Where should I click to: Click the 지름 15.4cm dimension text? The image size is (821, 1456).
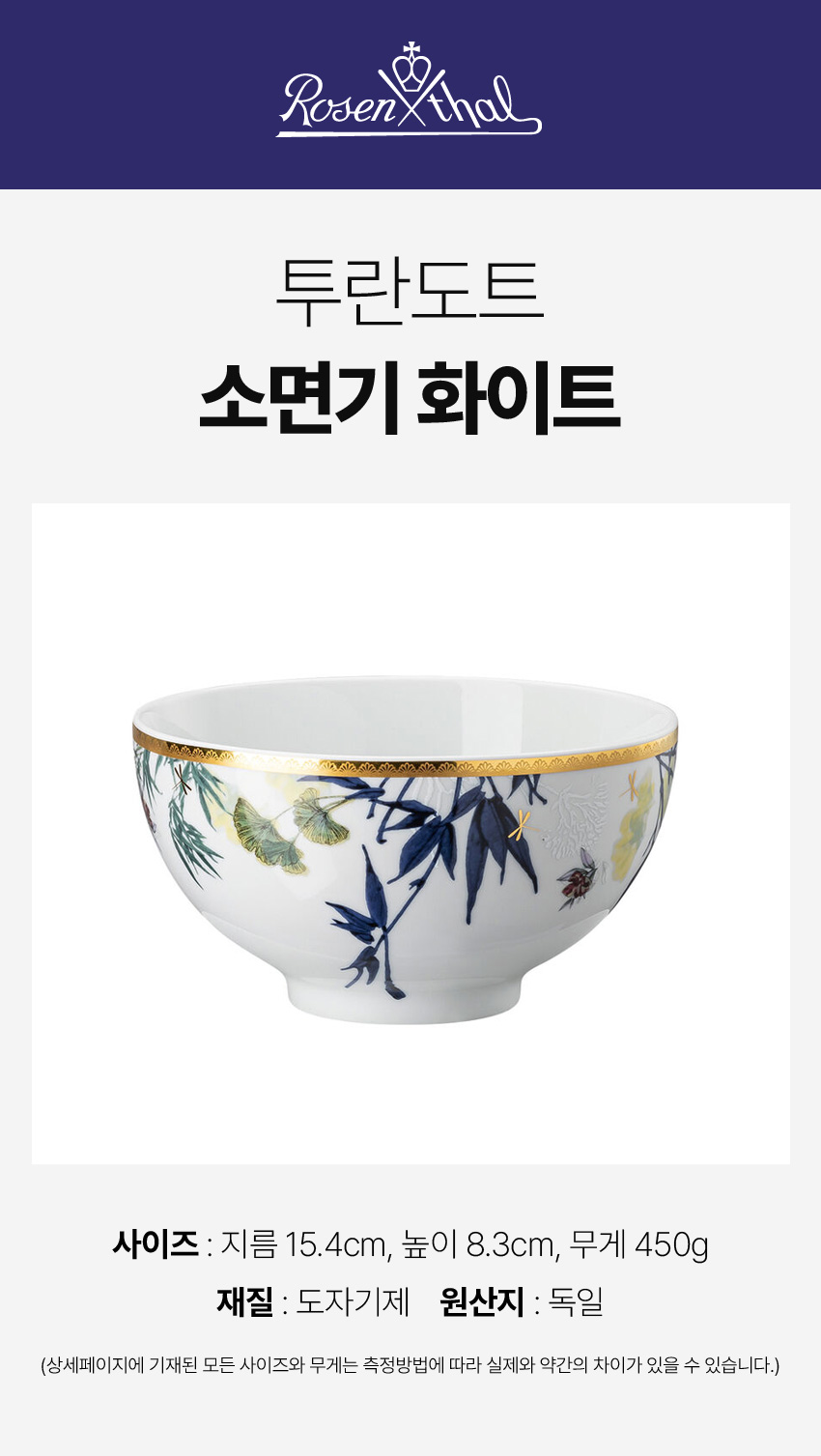(x=305, y=1244)
